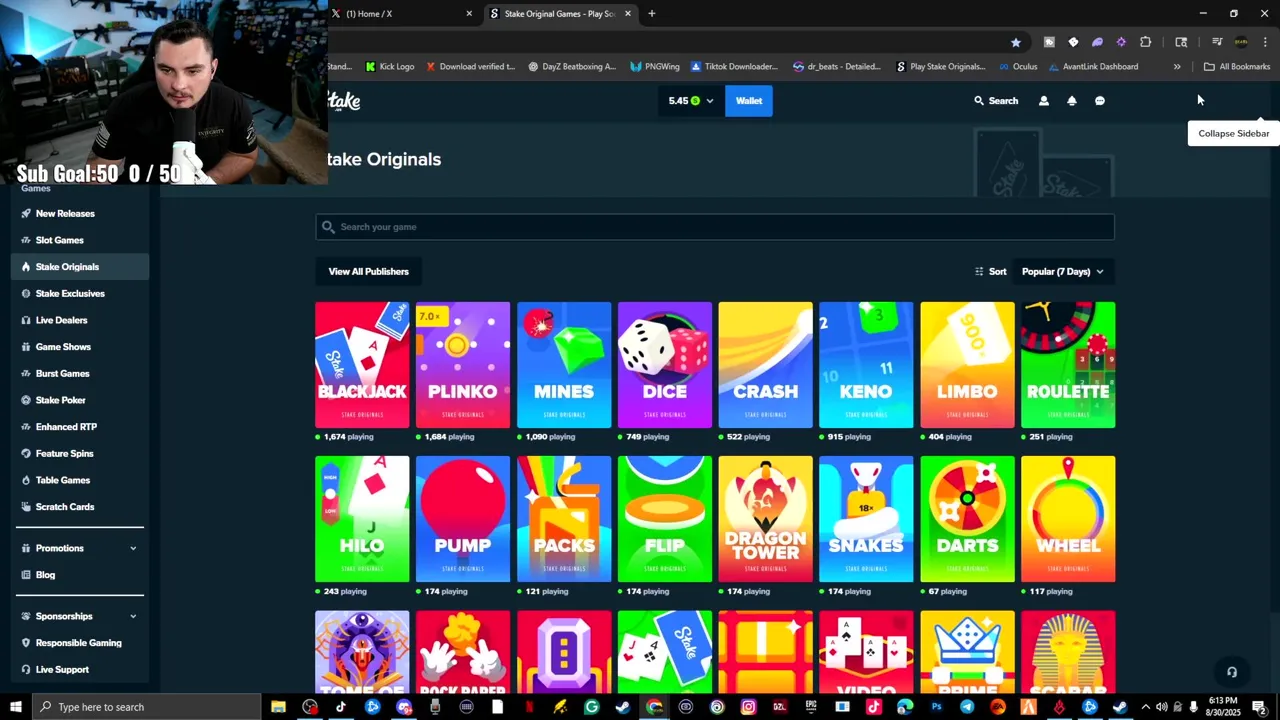Open the notifications bell
The image size is (1280, 720).
pos(1072,101)
